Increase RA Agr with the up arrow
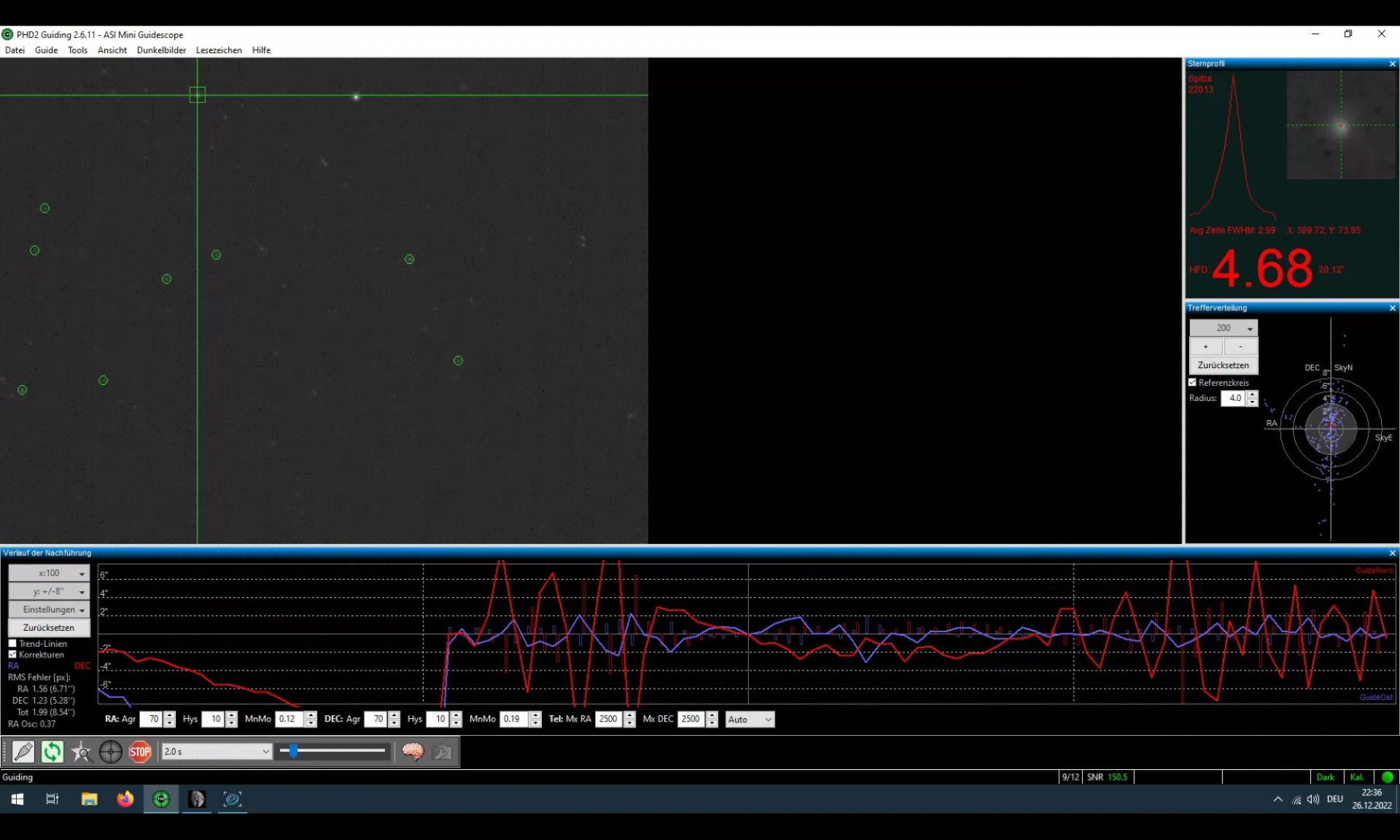Image resolution: width=1400 pixels, height=840 pixels. [170, 715]
